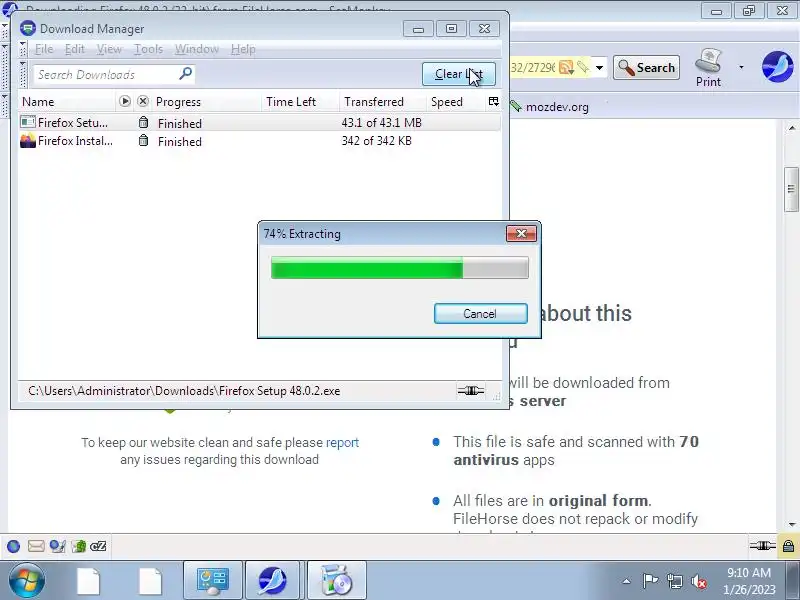The width and height of the screenshot is (800, 600).
Task: Click the SeaMonkey taskbar button
Action: click(x=273, y=580)
